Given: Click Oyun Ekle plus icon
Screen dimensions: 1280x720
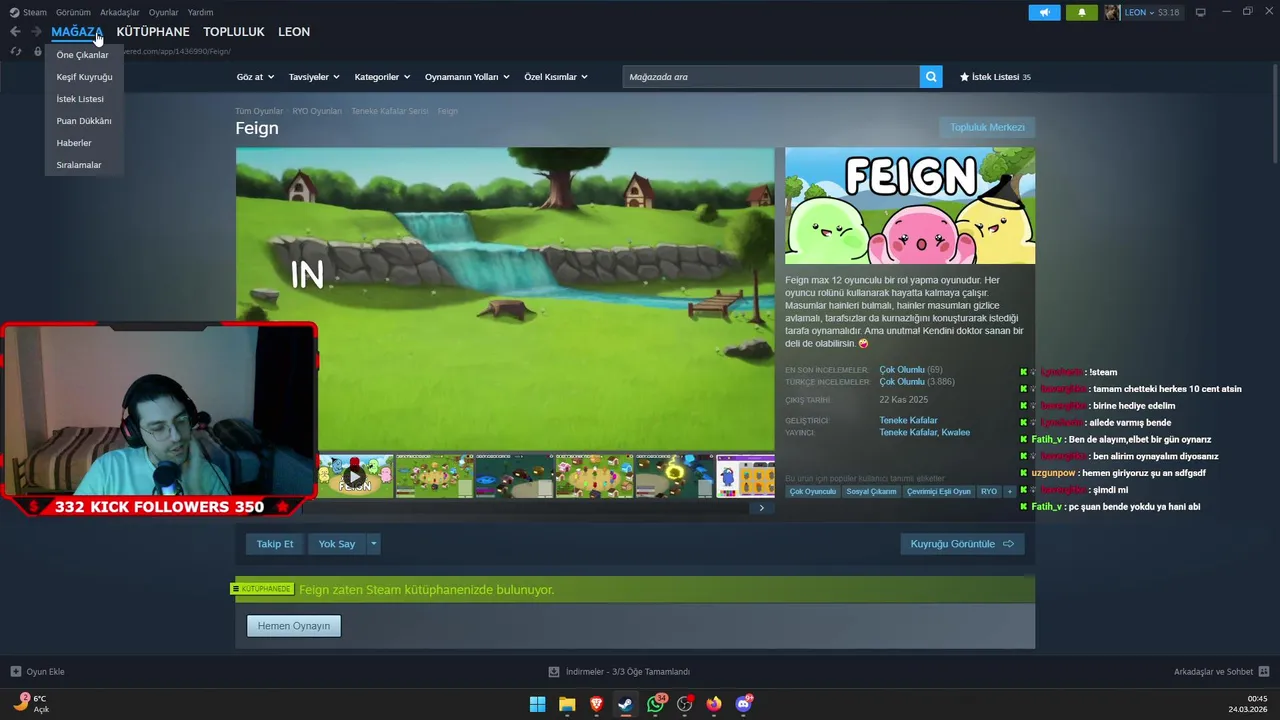Looking at the screenshot, I should (x=15, y=672).
